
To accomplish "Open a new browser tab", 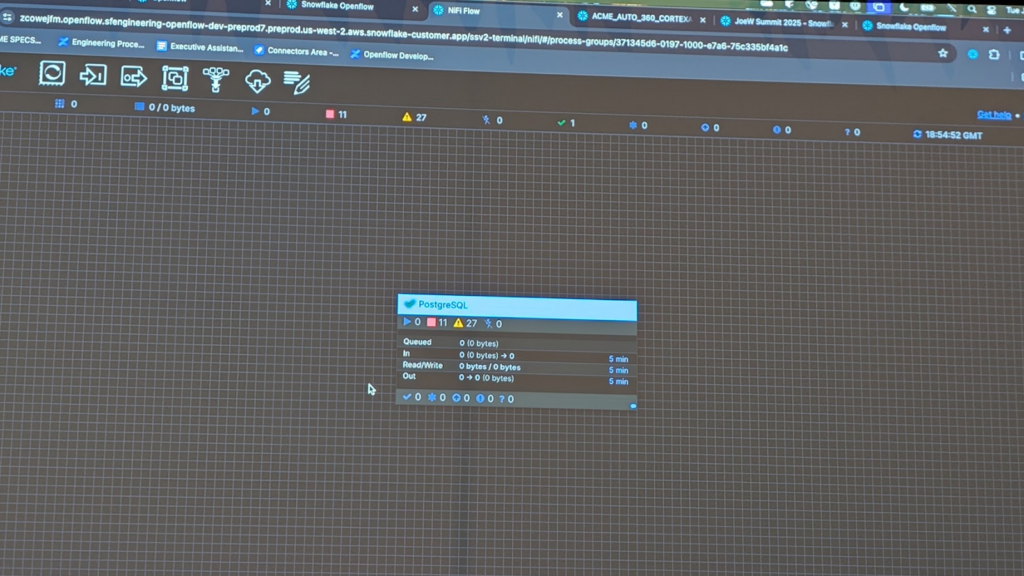I will pyautogui.click(x=1007, y=30).
